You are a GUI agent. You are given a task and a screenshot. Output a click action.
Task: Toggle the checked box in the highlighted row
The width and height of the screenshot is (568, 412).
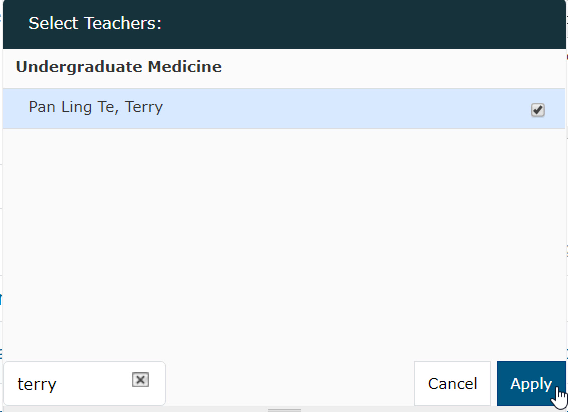tap(538, 110)
